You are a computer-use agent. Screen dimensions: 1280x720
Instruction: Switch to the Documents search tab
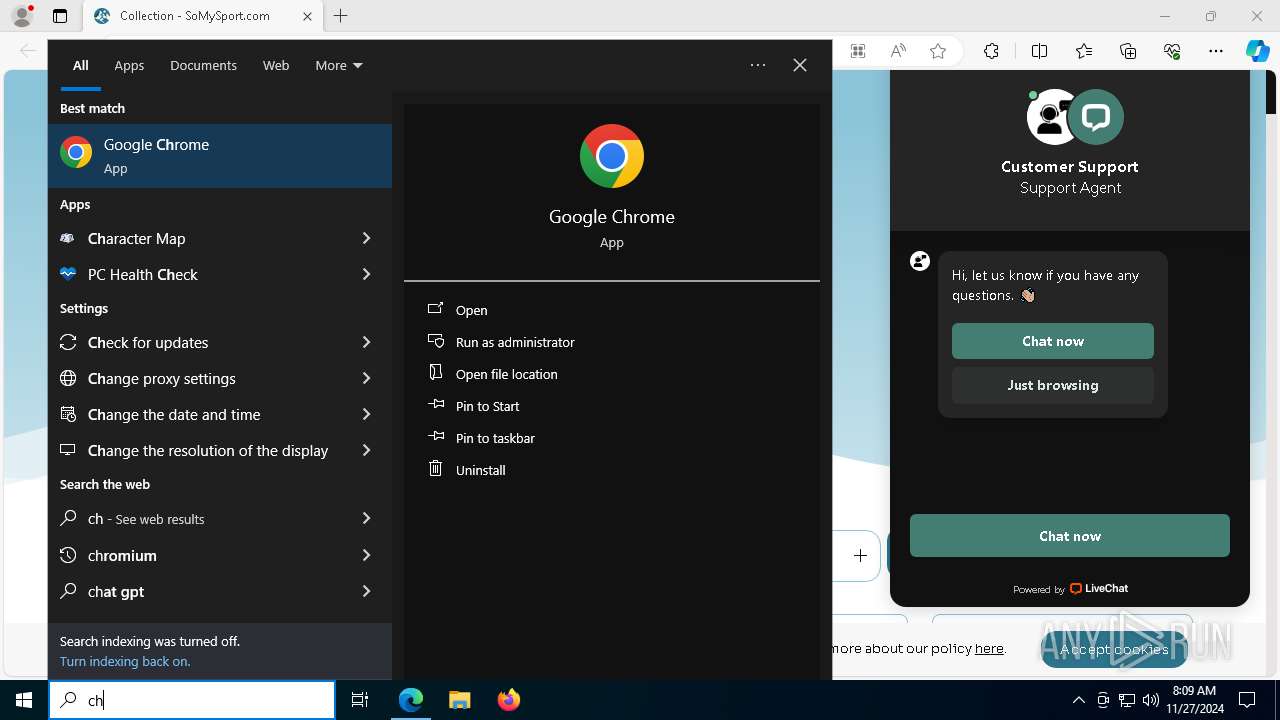(203, 65)
